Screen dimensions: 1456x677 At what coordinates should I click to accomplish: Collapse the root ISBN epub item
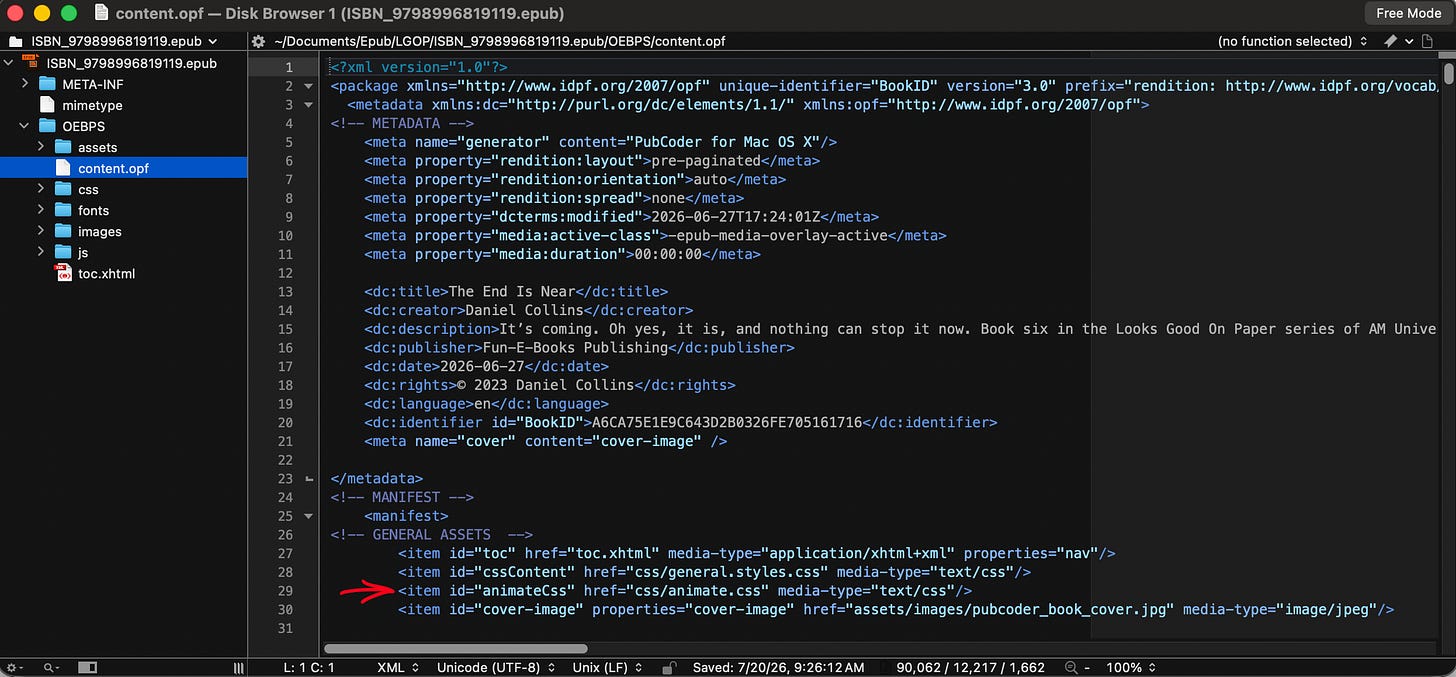9,63
